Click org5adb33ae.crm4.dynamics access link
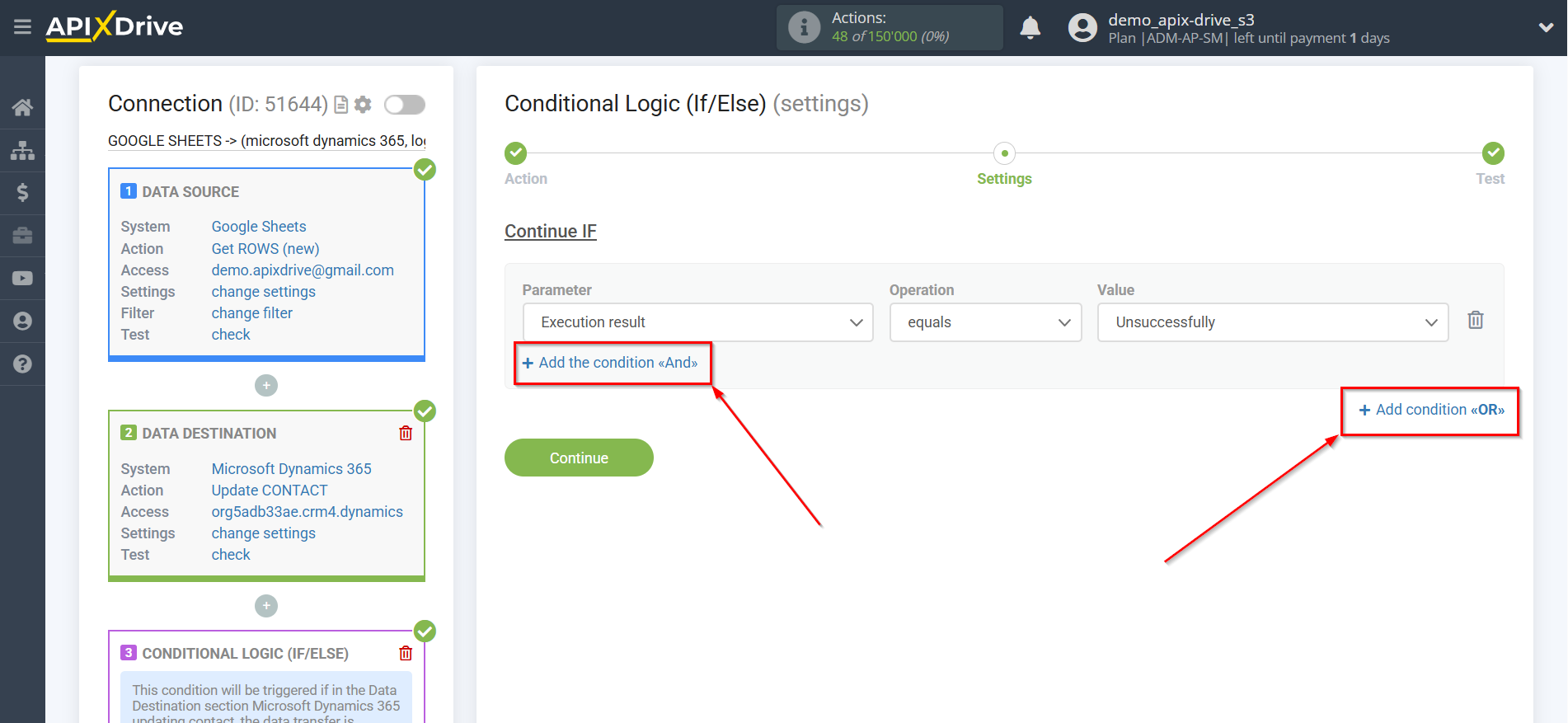The height and width of the screenshot is (723, 1568). click(x=307, y=511)
